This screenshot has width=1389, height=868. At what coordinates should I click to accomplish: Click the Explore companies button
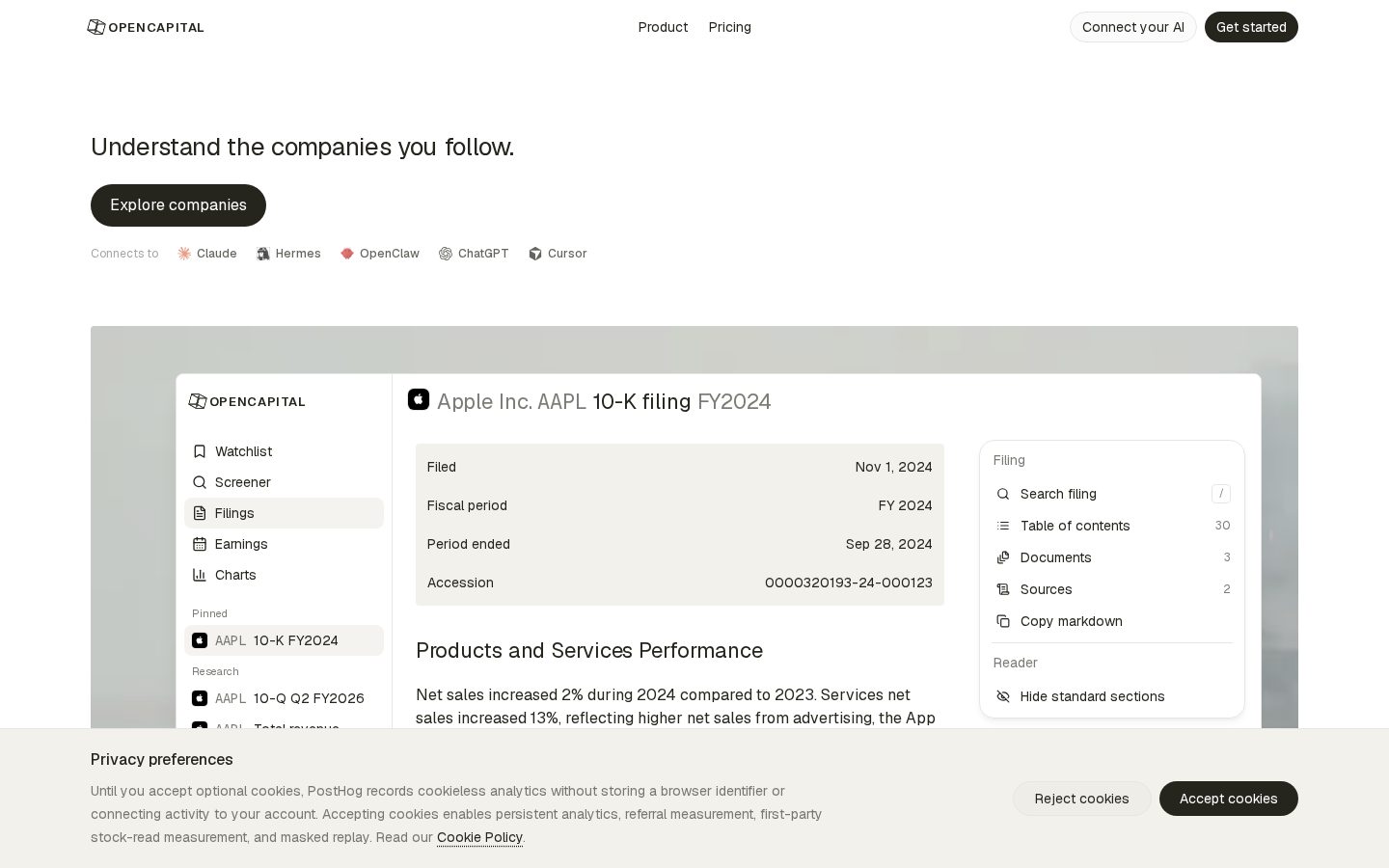click(178, 205)
